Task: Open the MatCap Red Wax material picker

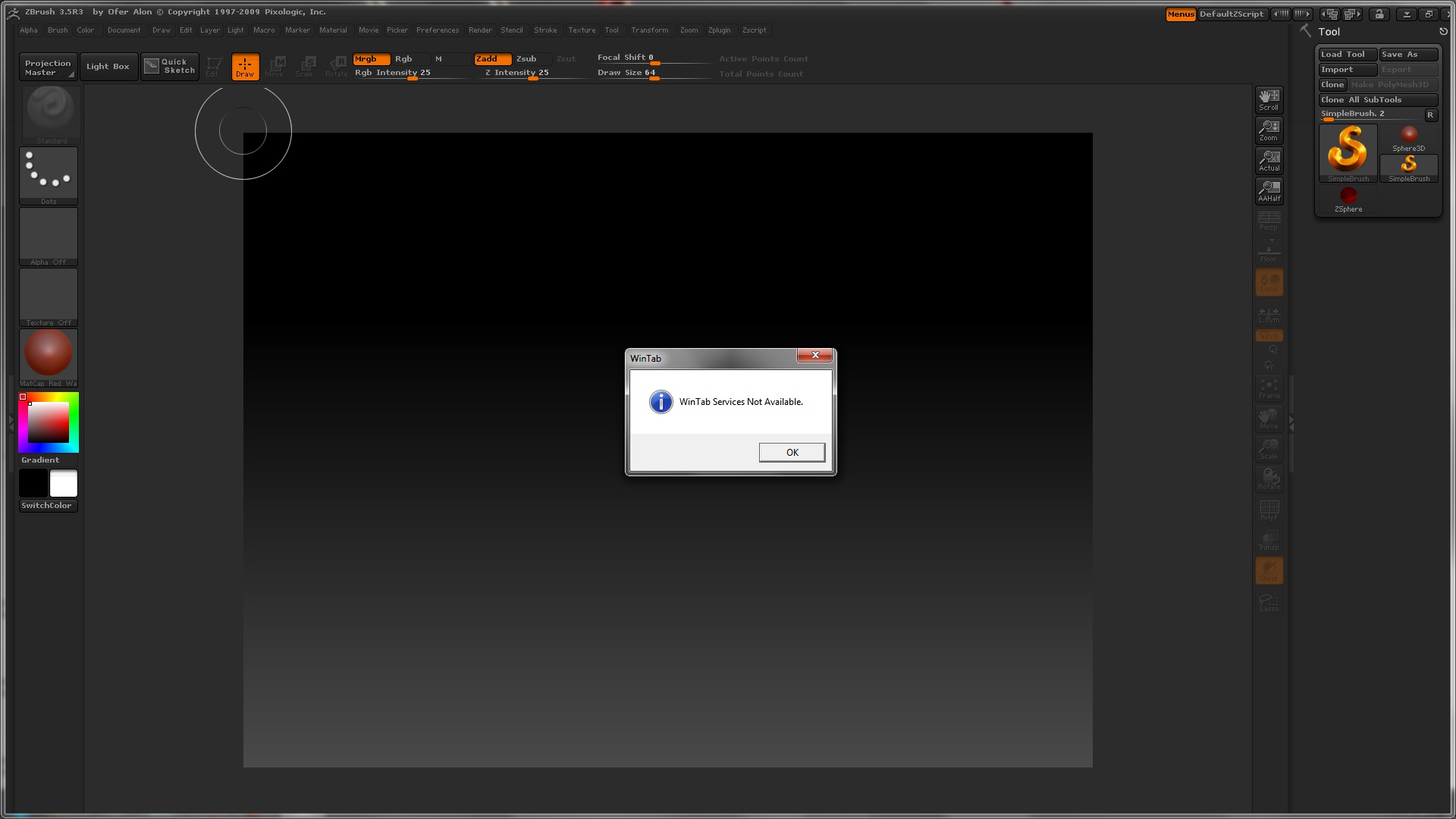Action: 49,358
